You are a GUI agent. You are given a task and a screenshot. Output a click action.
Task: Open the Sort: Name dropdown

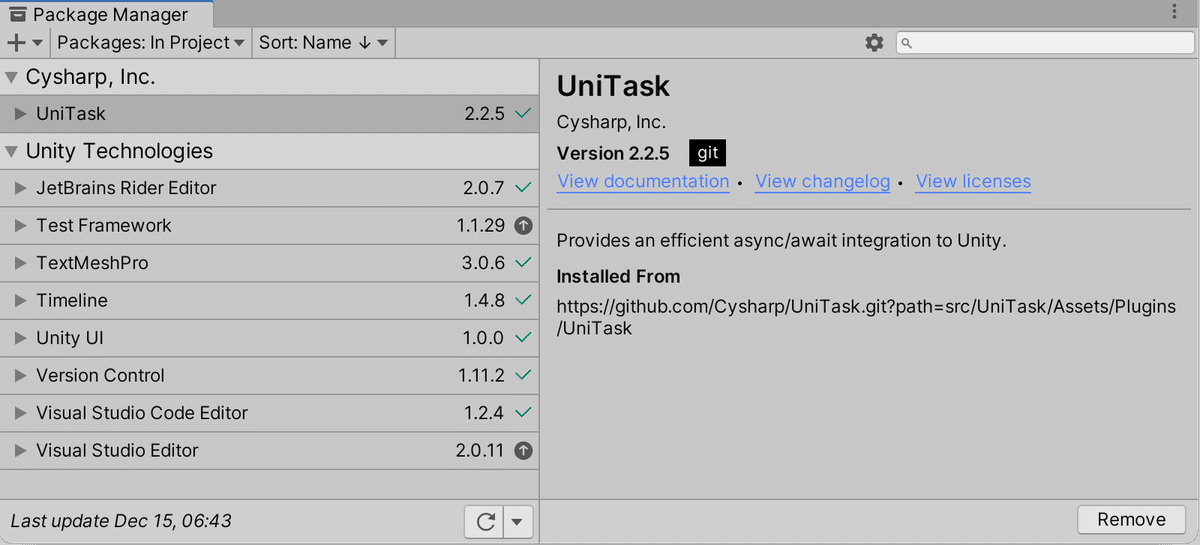coord(323,43)
